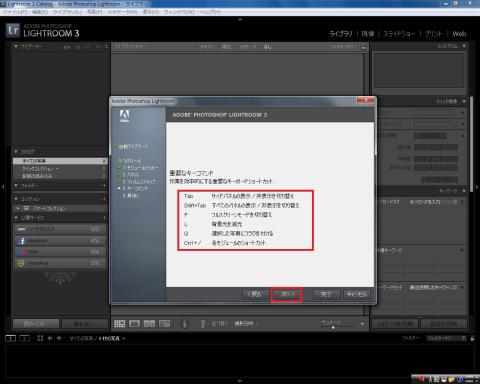Click the Facebook service set up link
480x384 pixels.
point(95,241)
